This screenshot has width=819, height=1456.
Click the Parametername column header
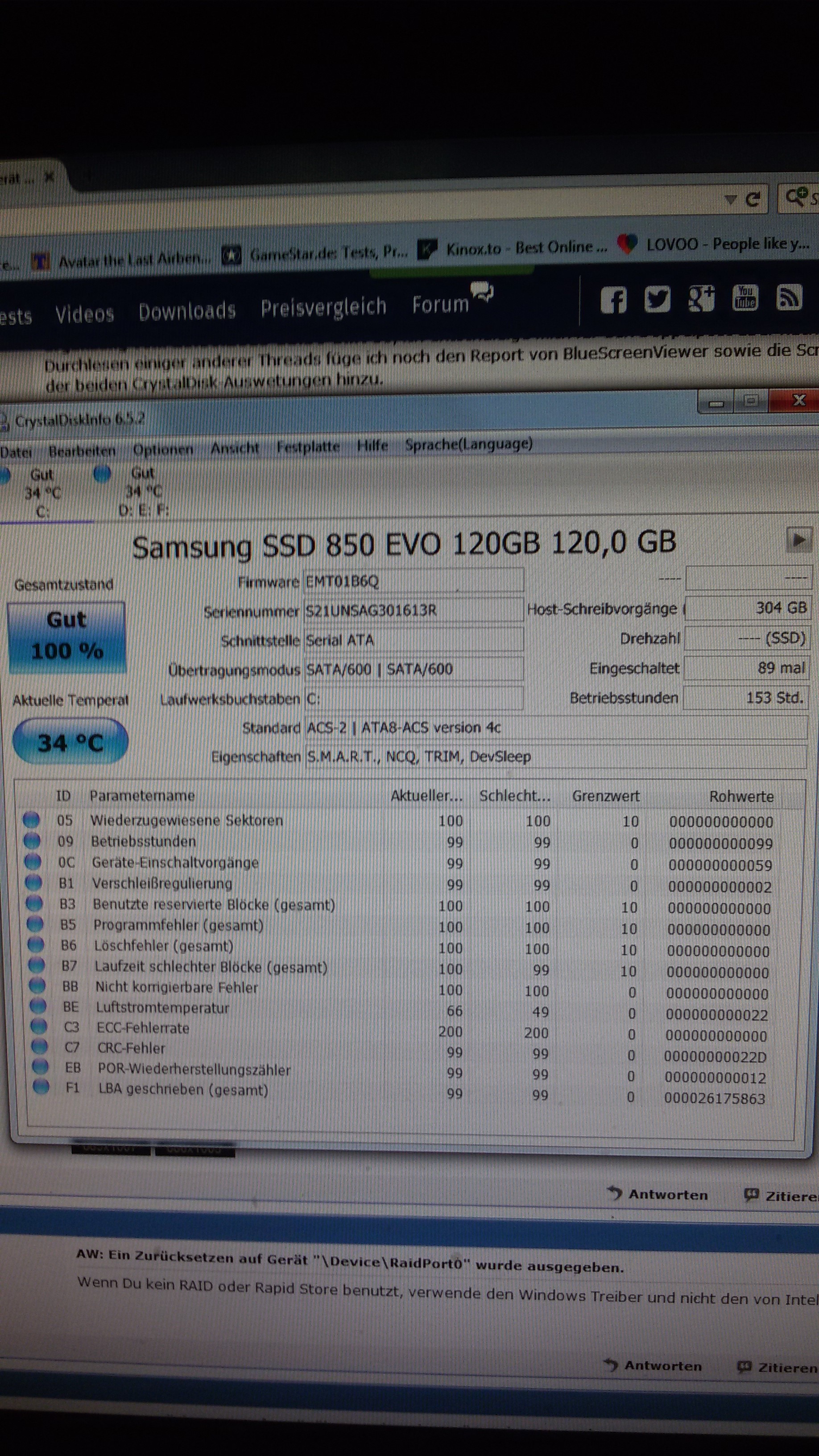[142, 796]
